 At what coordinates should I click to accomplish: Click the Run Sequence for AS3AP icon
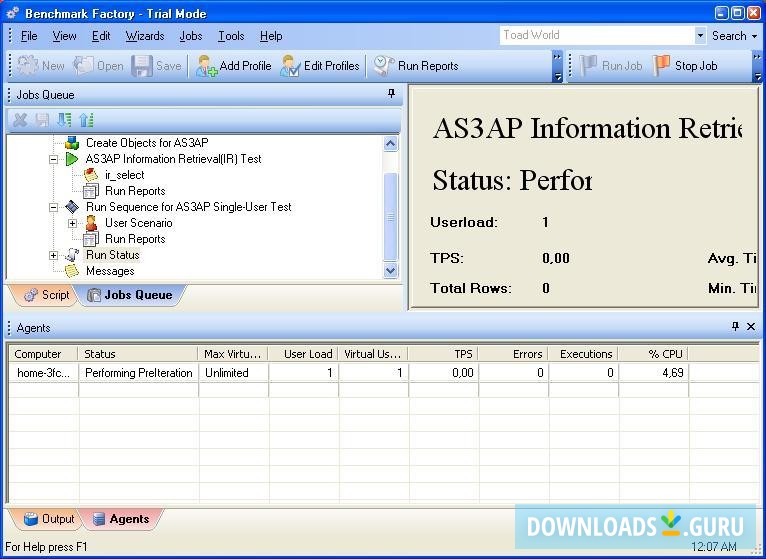pos(72,207)
